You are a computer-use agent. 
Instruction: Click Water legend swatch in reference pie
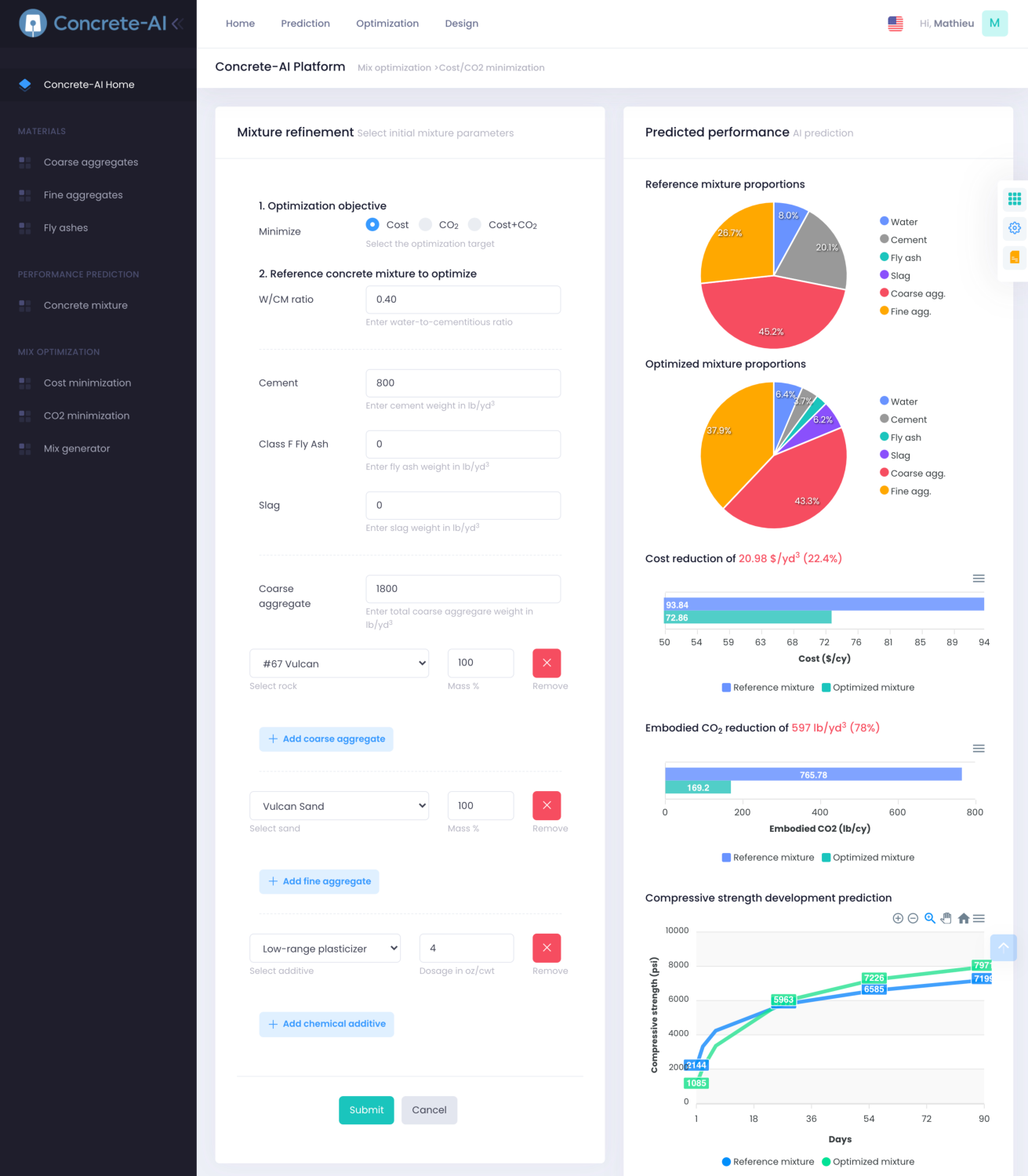tap(885, 221)
